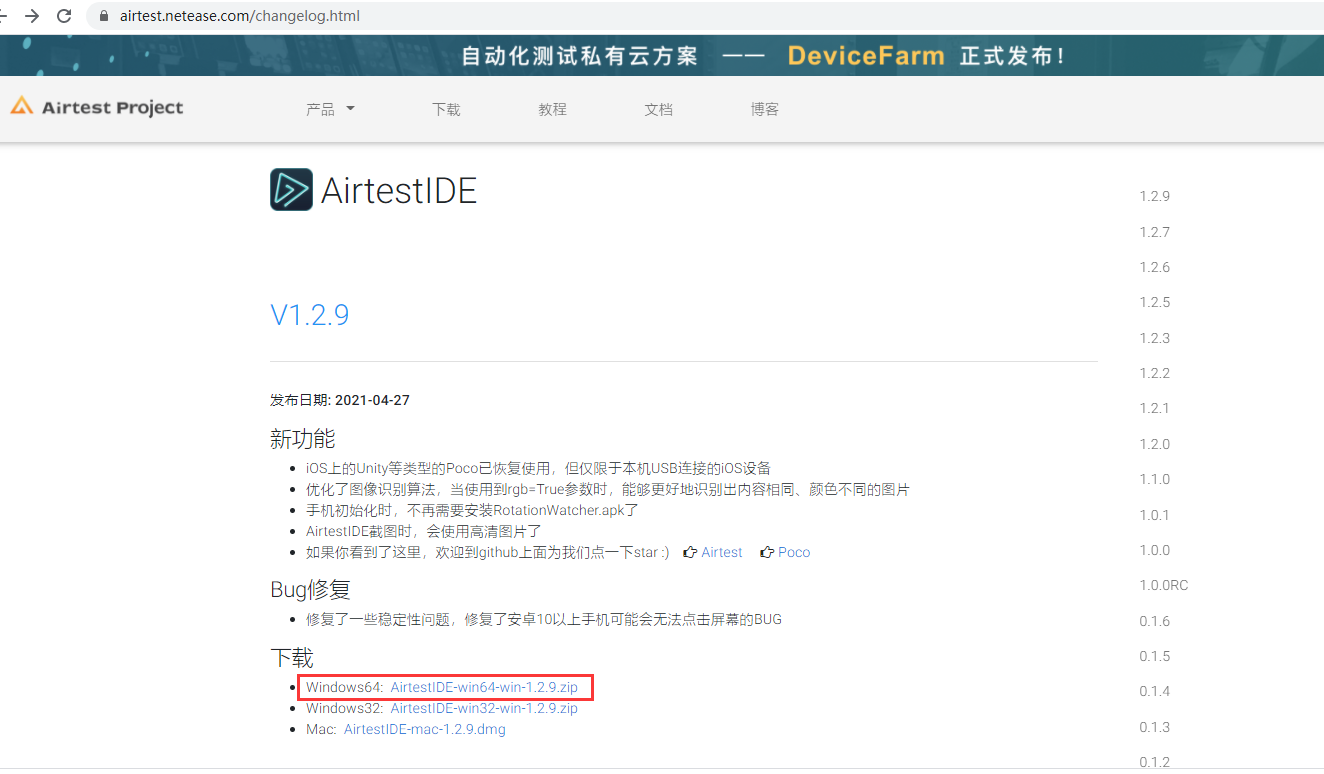Click the 新功能 section heading
Viewport: 1324px width, 774px height.
click(x=303, y=438)
